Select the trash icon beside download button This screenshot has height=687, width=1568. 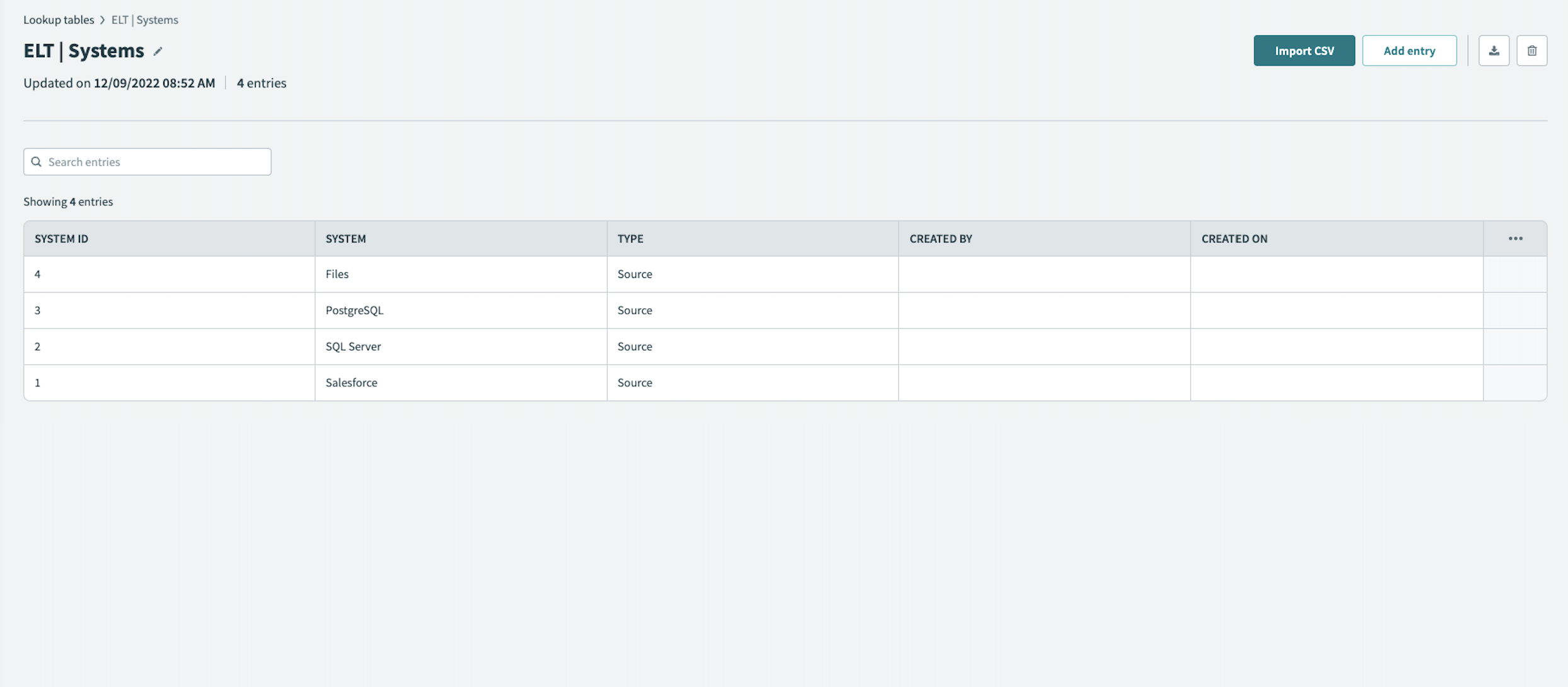(1532, 50)
